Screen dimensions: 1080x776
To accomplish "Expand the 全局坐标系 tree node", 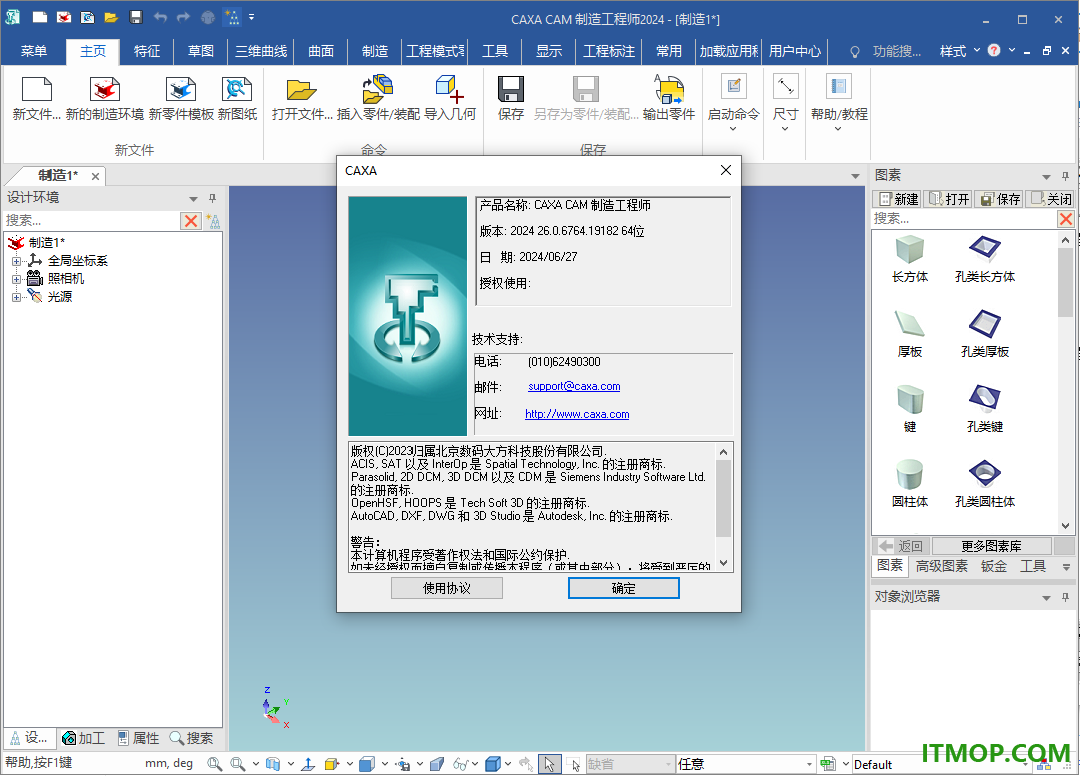I will [x=17, y=261].
